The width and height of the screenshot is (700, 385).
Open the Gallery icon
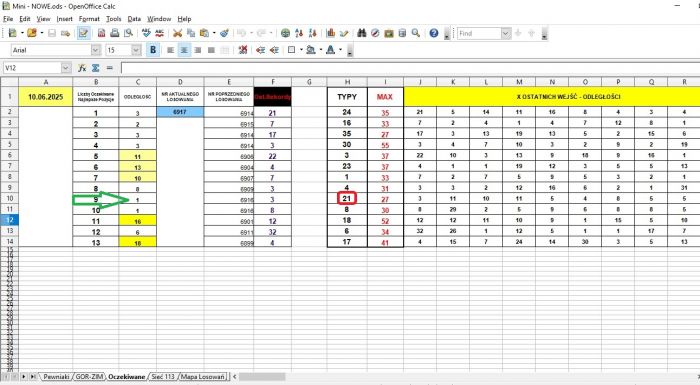(389, 33)
